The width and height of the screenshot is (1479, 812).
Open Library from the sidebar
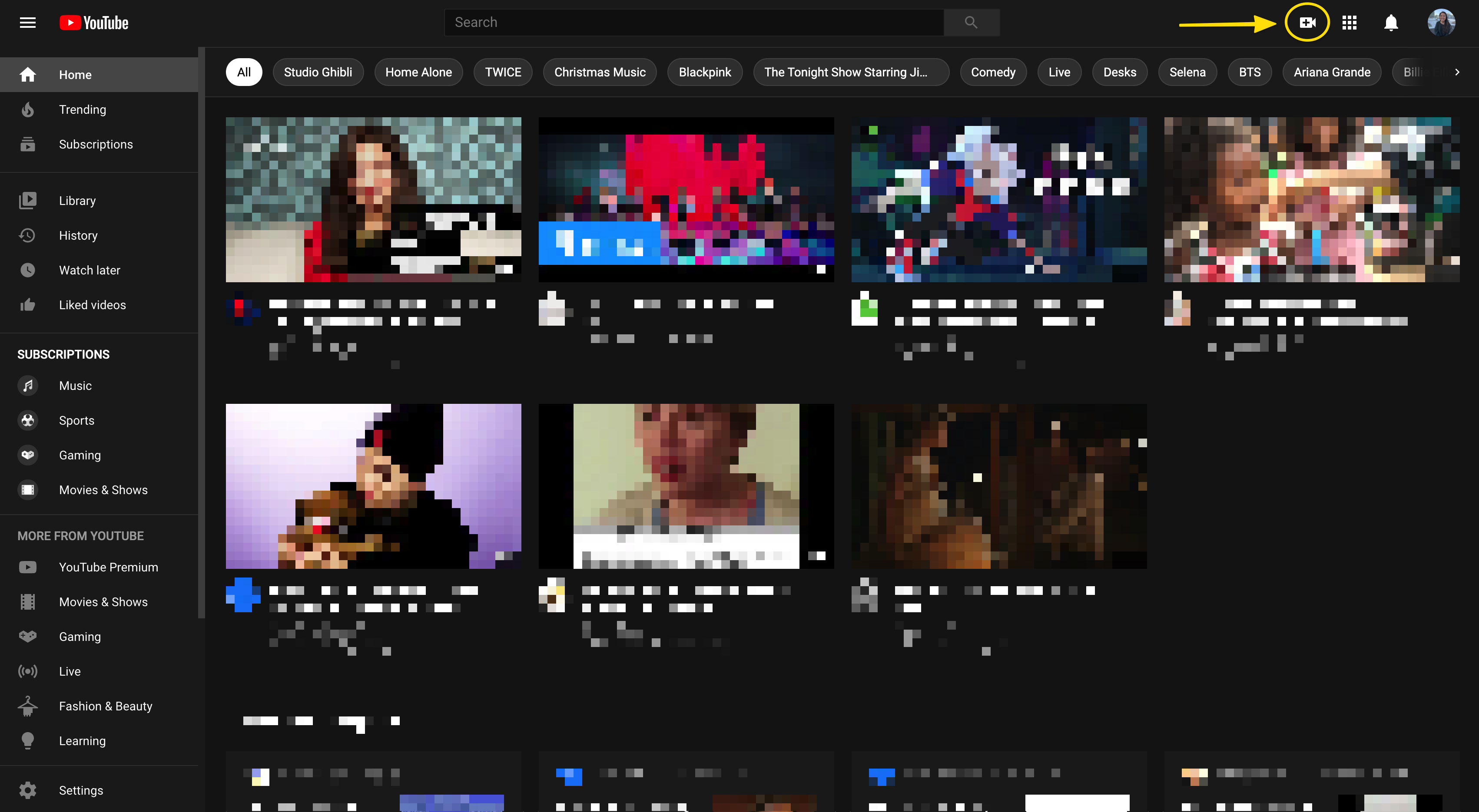click(x=77, y=201)
